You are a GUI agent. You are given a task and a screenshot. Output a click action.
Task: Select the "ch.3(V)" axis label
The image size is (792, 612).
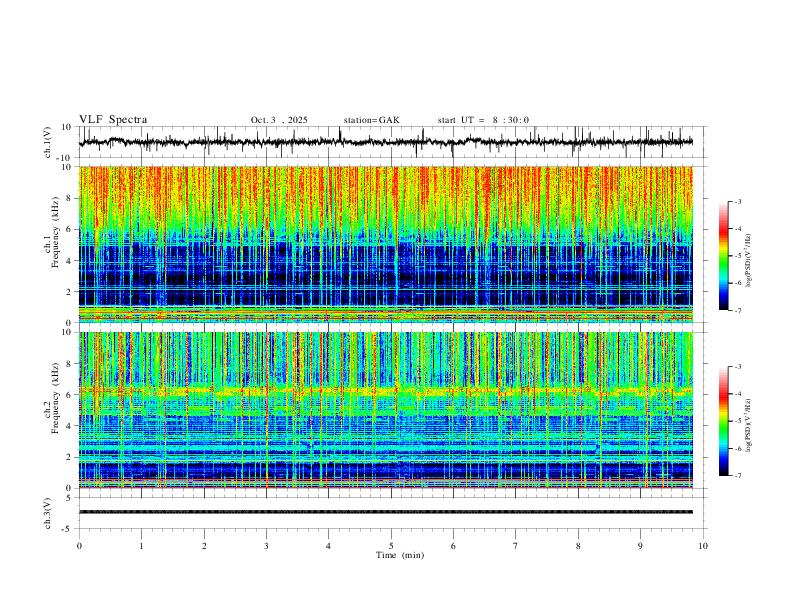coord(49,513)
